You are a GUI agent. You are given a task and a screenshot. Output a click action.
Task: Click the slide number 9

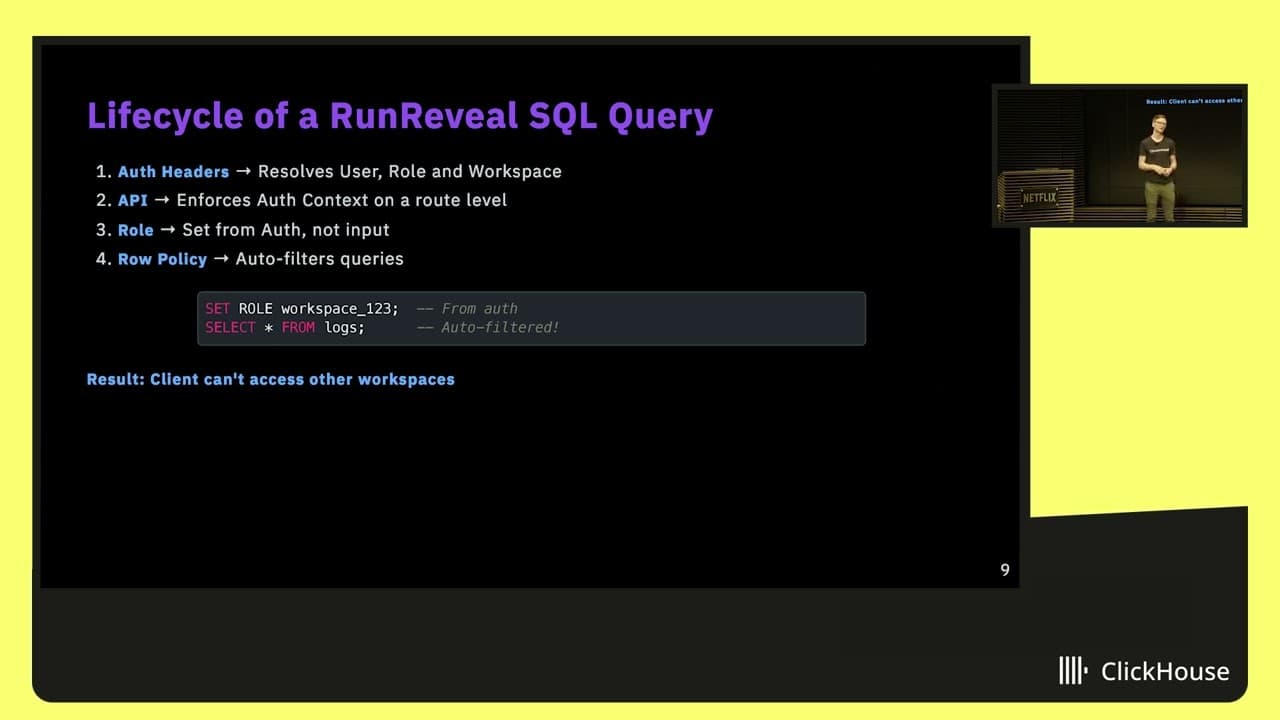click(x=1005, y=570)
